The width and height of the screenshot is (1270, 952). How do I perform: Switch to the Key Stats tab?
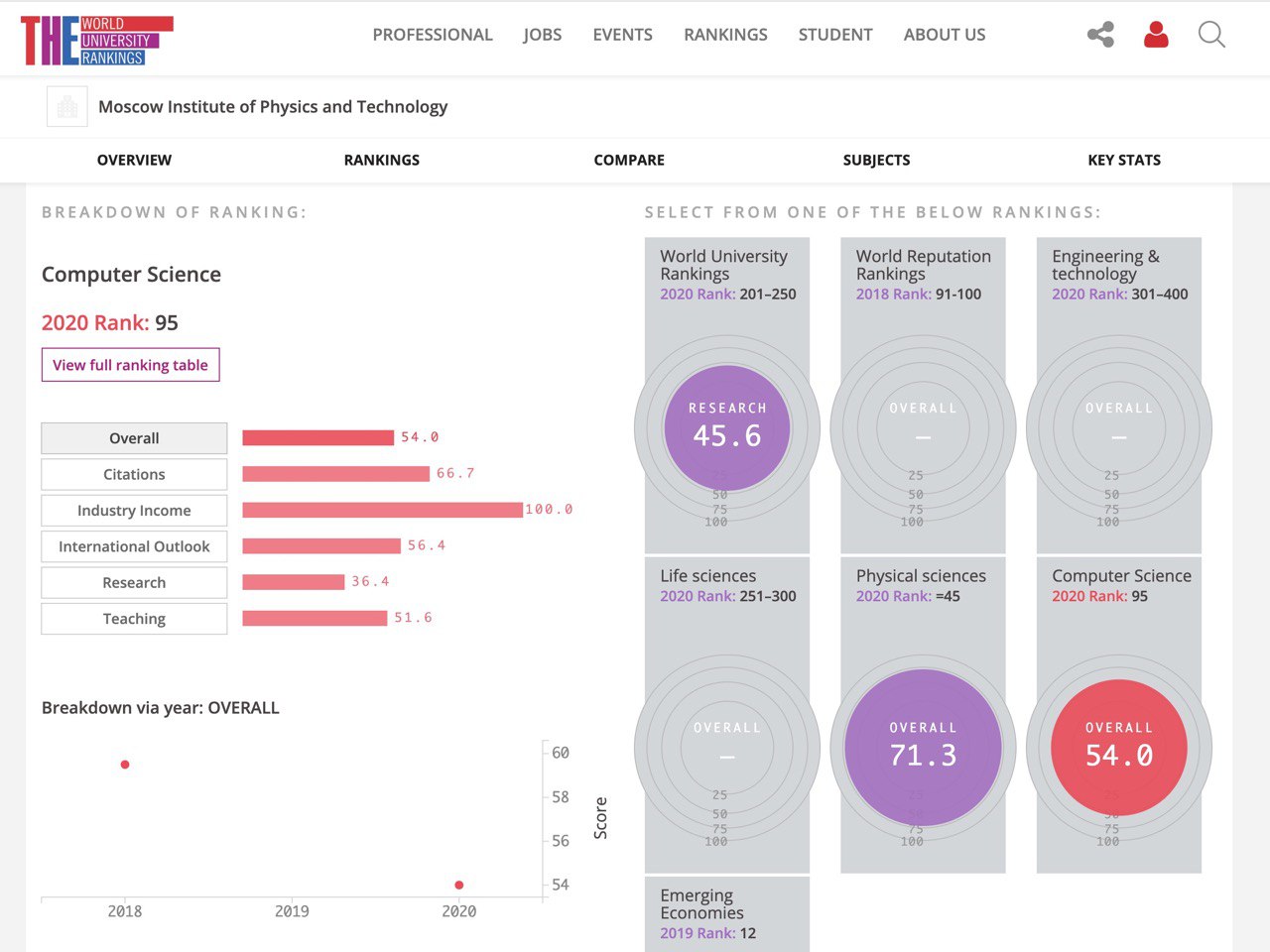(x=1124, y=160)
